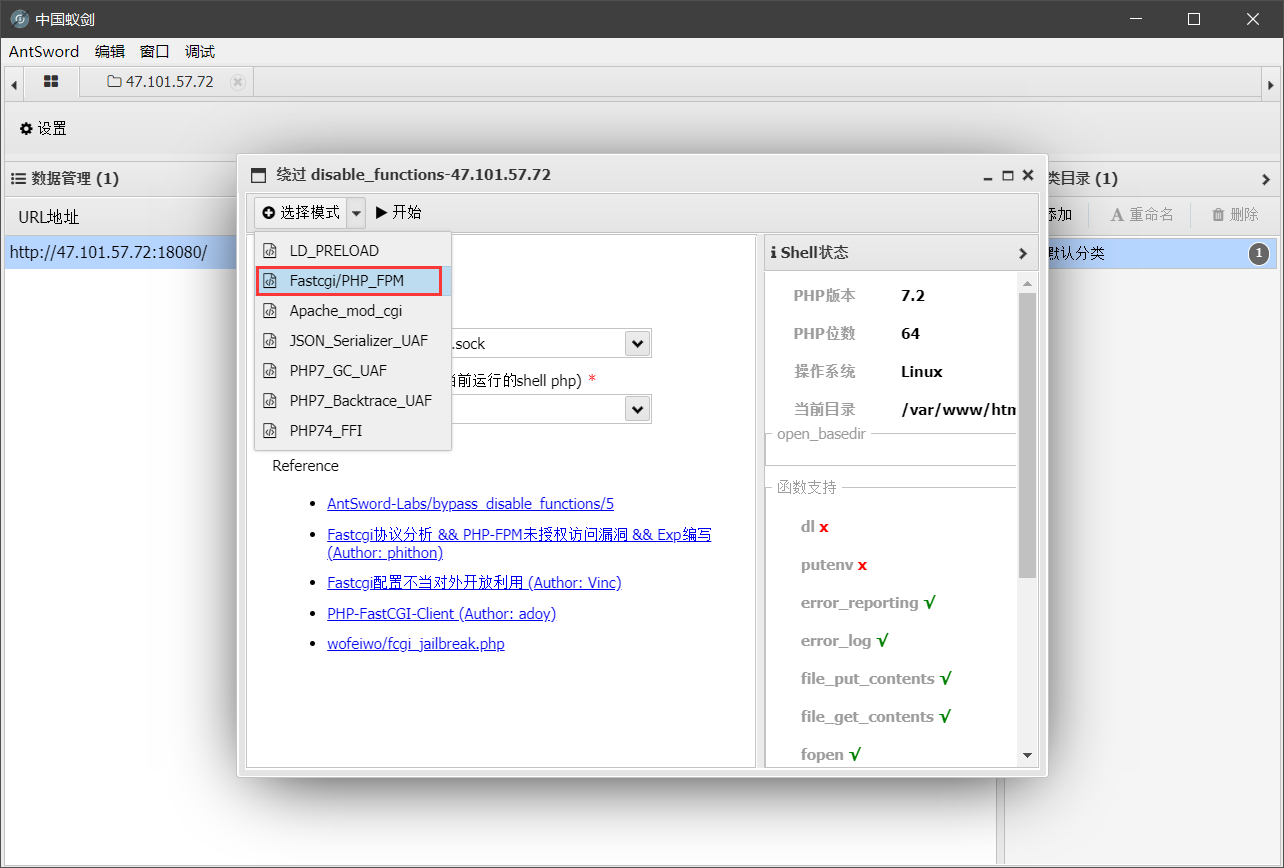Open Fastcgi协议分析 phithon article link
The width and height of the screenshot is (1284, 868).
click(519, 543)
